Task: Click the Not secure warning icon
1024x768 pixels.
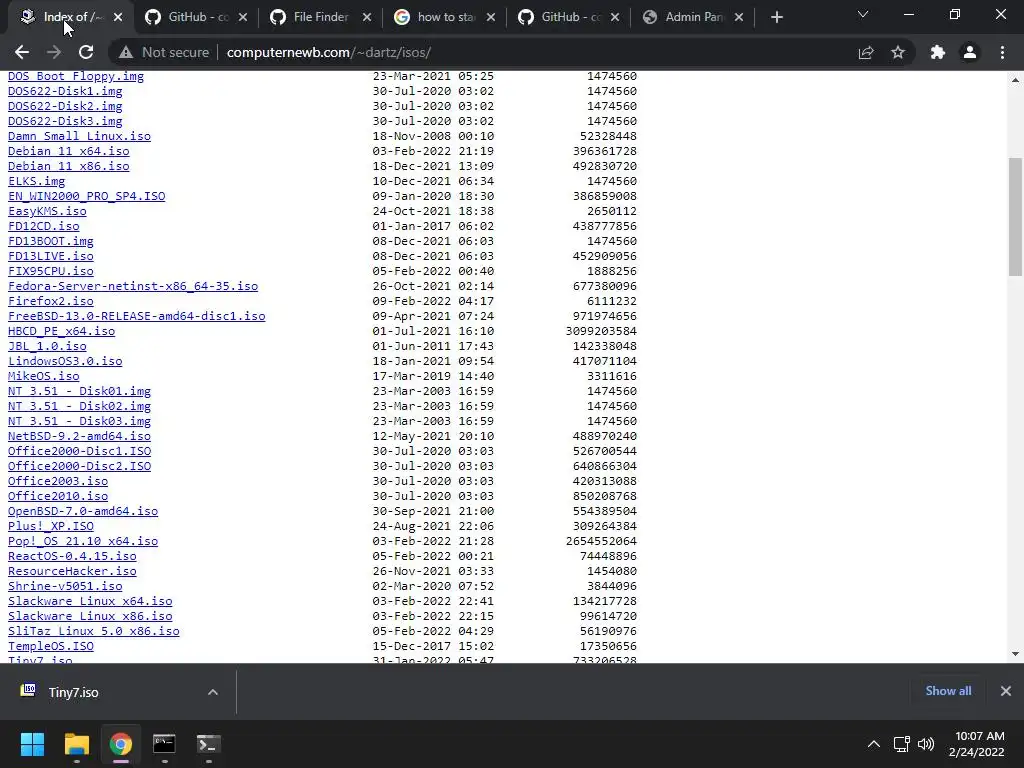Action: click(126, 52)
